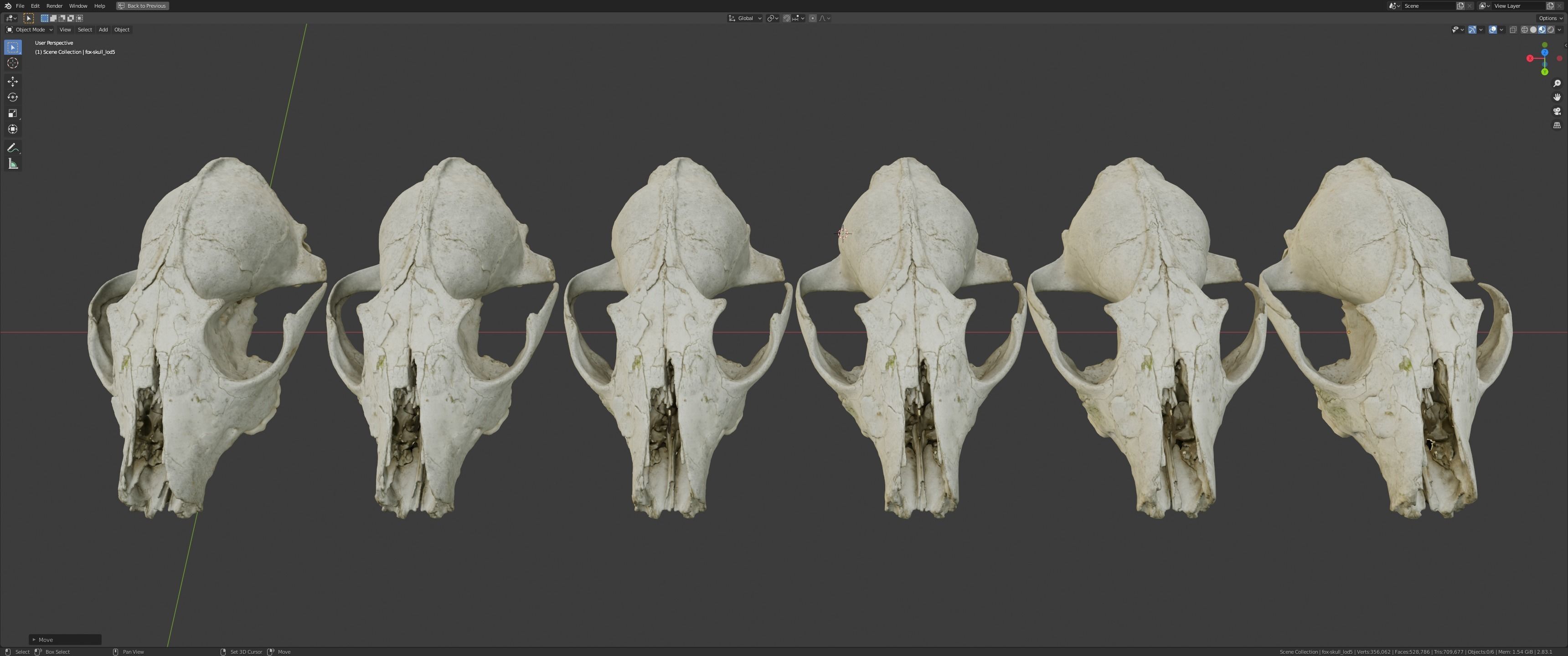Open the shading options dropdown arrow

coord(1559,29)
